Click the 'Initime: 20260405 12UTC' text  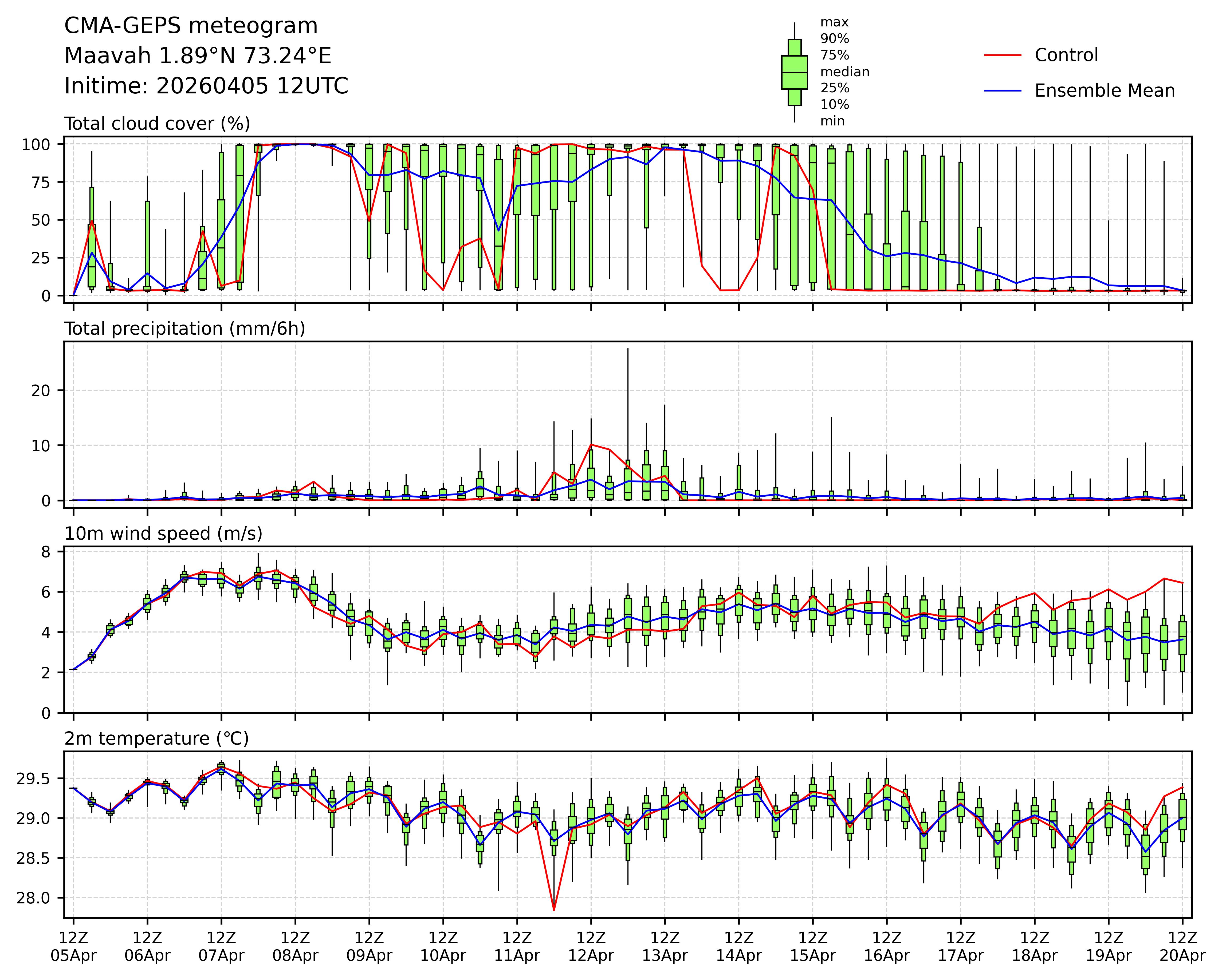pos(206,86)
